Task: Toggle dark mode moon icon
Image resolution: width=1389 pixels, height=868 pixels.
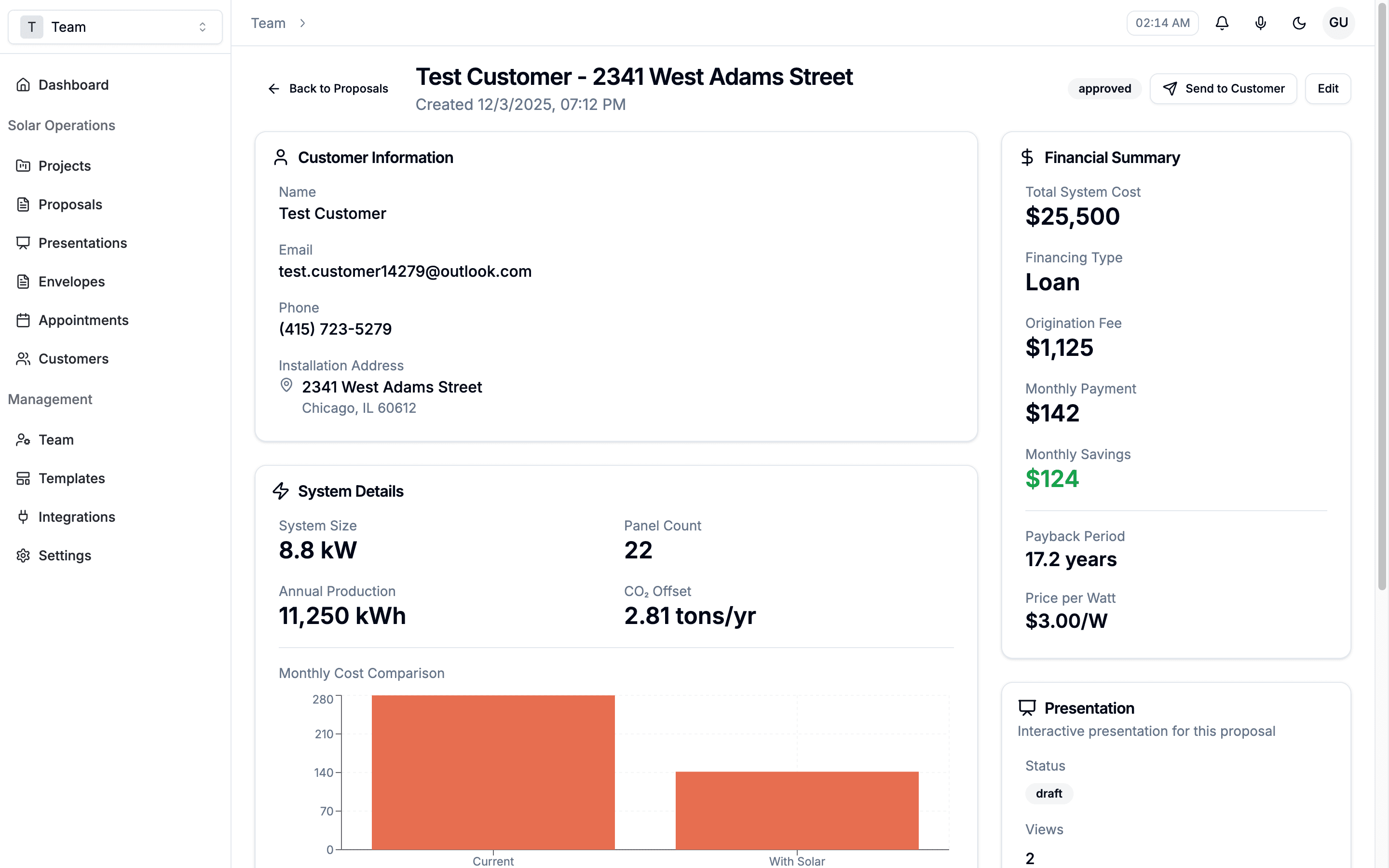Action: 1299,23
